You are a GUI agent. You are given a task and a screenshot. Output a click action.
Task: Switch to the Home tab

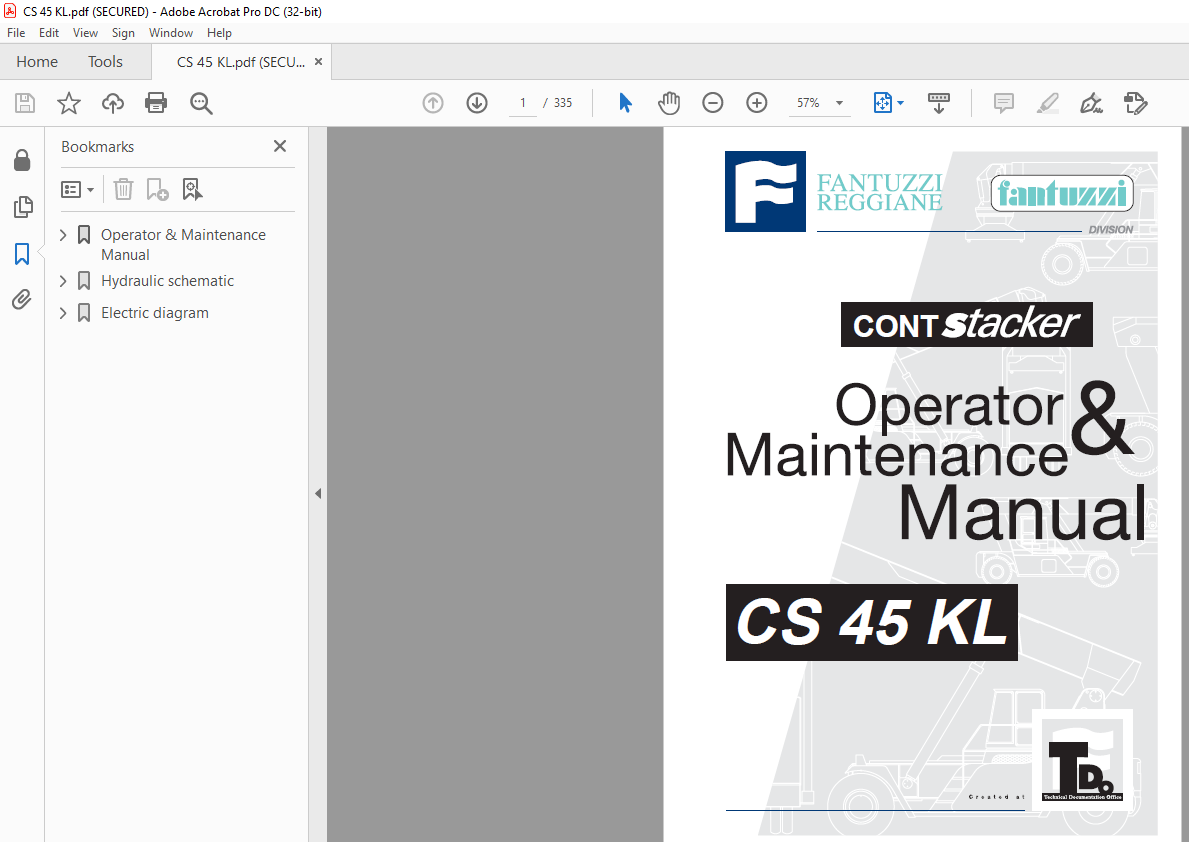pos(37,61)
